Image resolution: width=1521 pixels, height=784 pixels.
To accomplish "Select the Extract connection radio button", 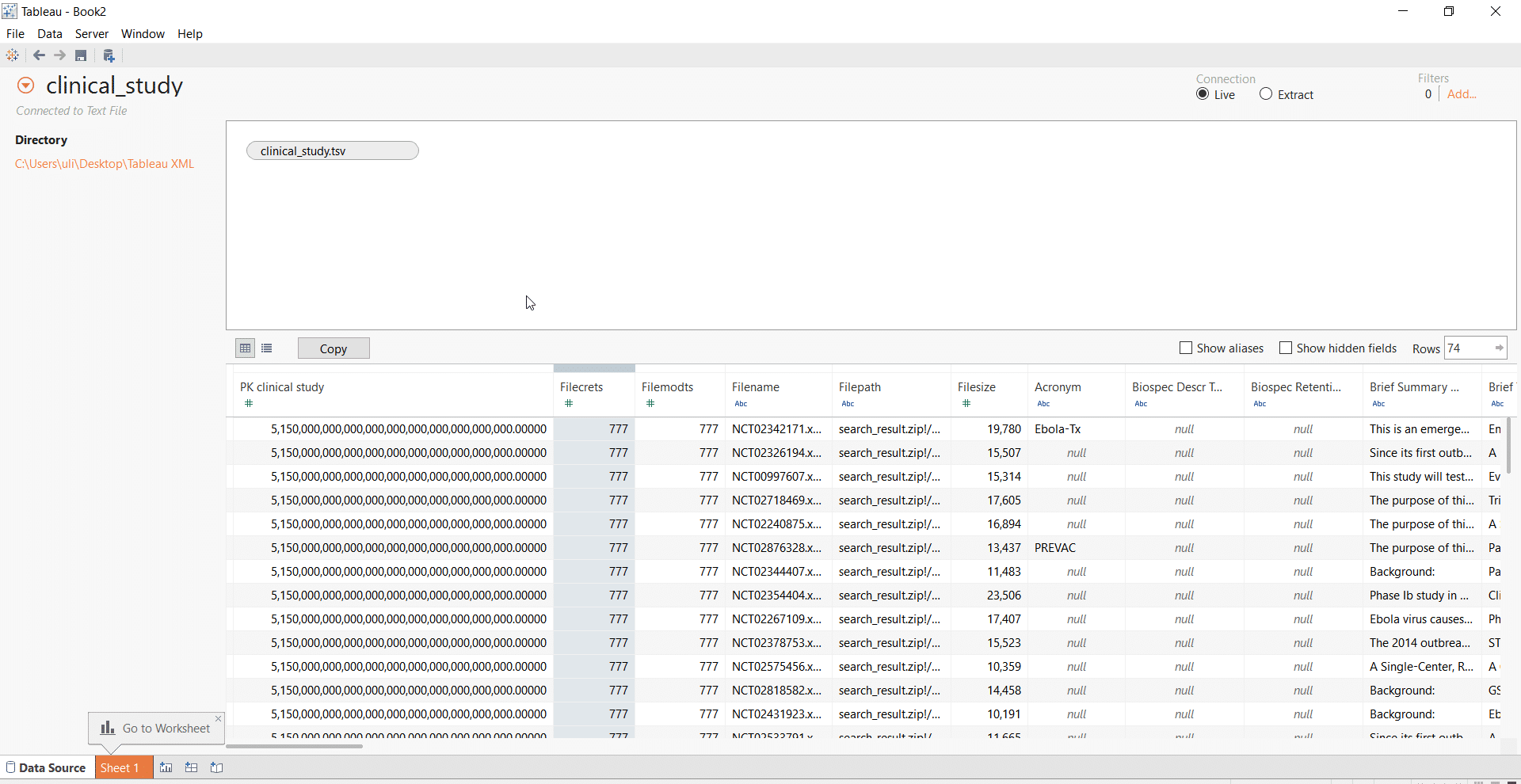I will 1266,94.
